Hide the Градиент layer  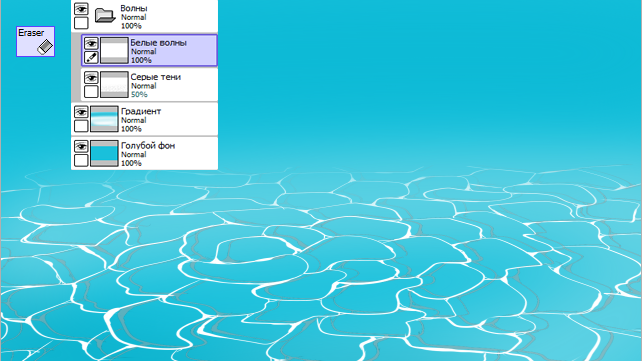point(81,112)
